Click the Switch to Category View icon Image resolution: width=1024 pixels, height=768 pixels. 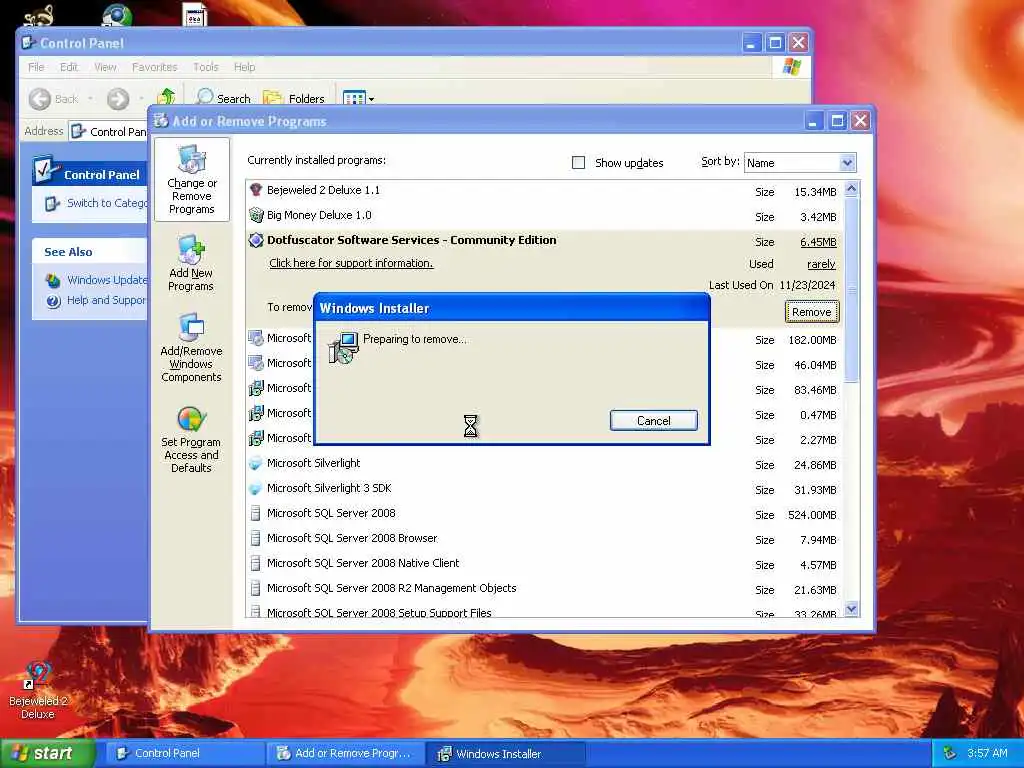coord(52,204)
